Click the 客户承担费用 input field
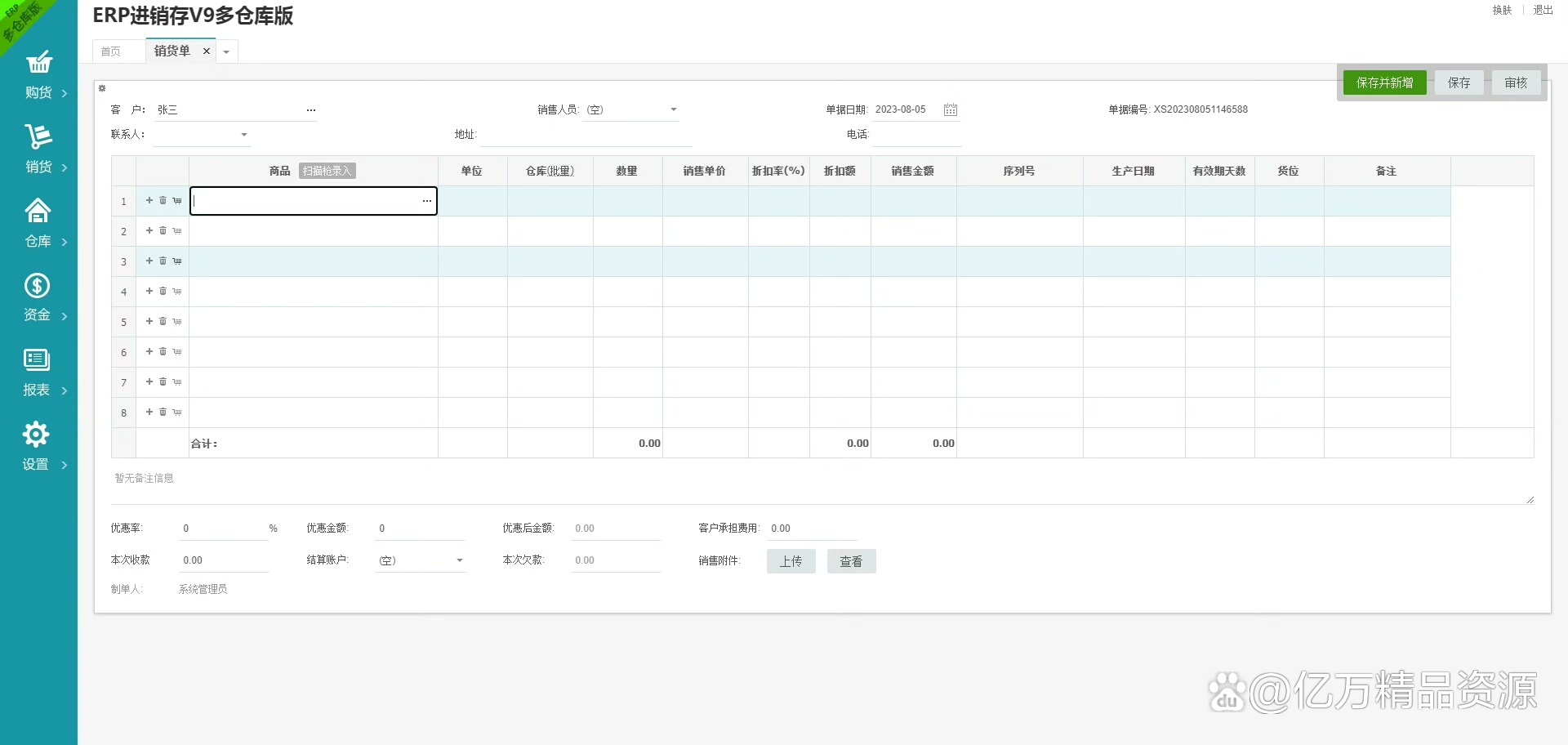 click(x=812, y=529)
